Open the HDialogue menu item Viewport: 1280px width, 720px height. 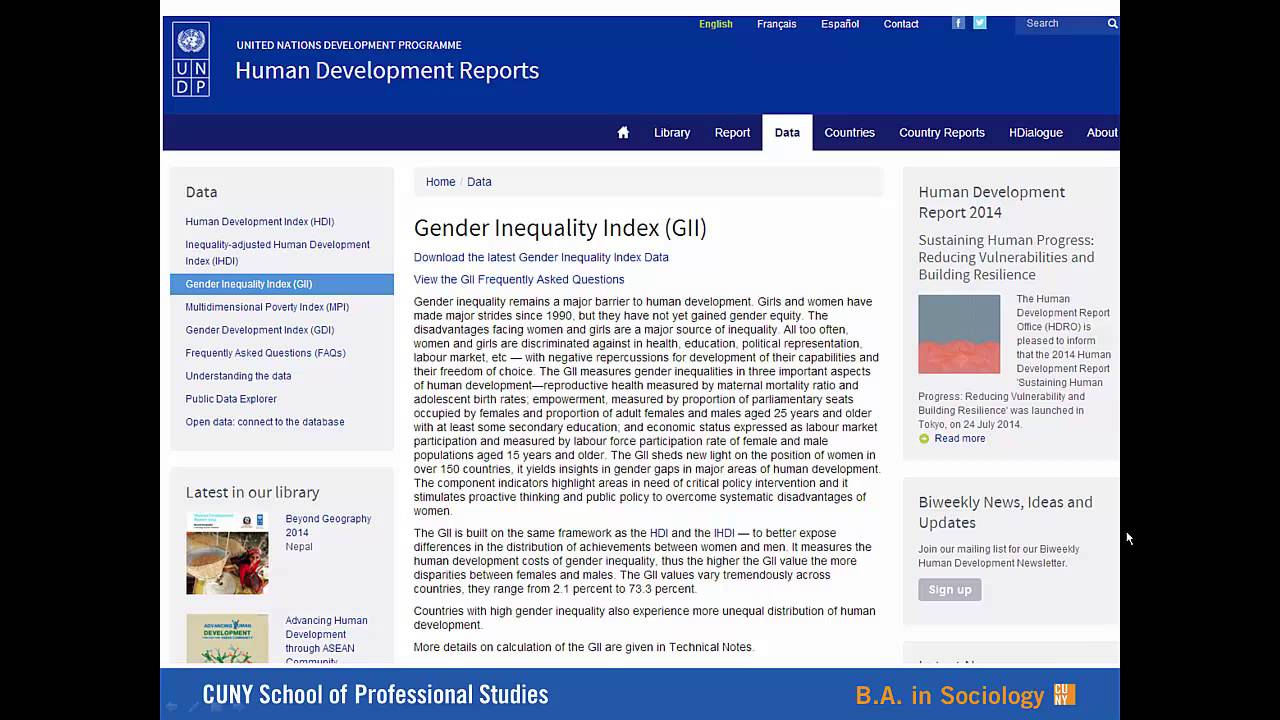coord(1036,132)
